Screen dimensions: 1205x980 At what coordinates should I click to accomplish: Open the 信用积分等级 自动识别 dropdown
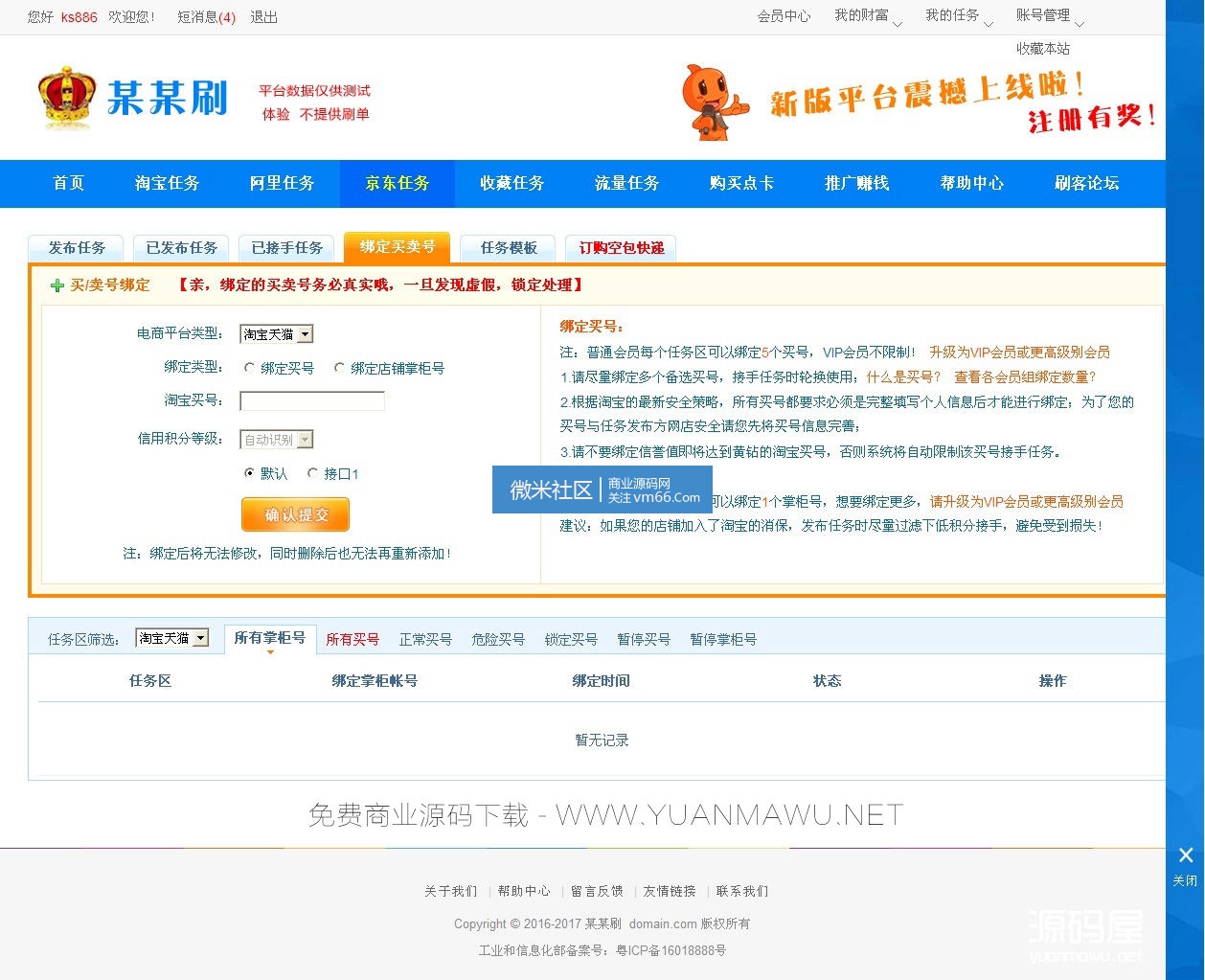click(x=277, y=440)
